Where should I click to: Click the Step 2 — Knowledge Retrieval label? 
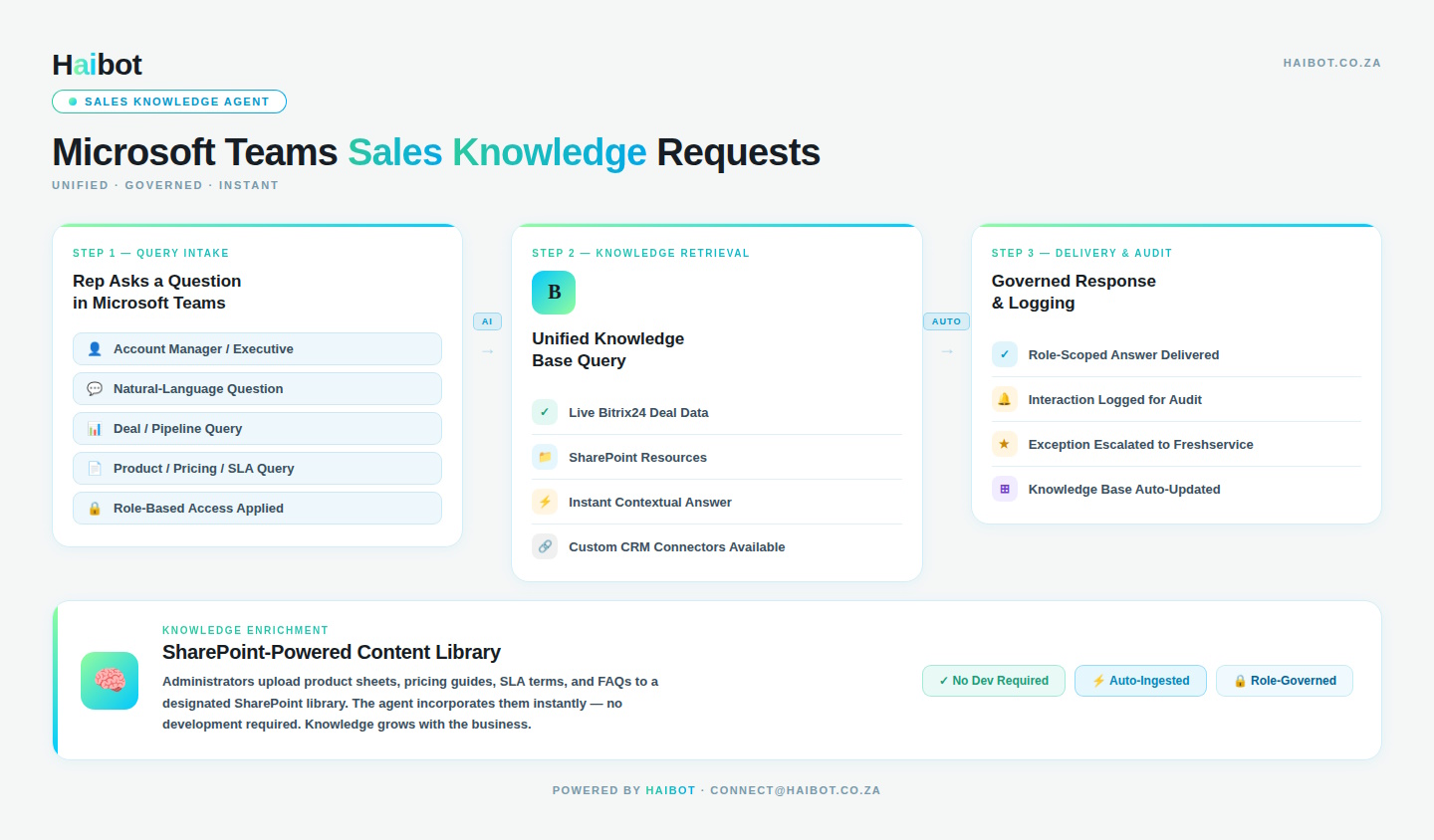640,253
